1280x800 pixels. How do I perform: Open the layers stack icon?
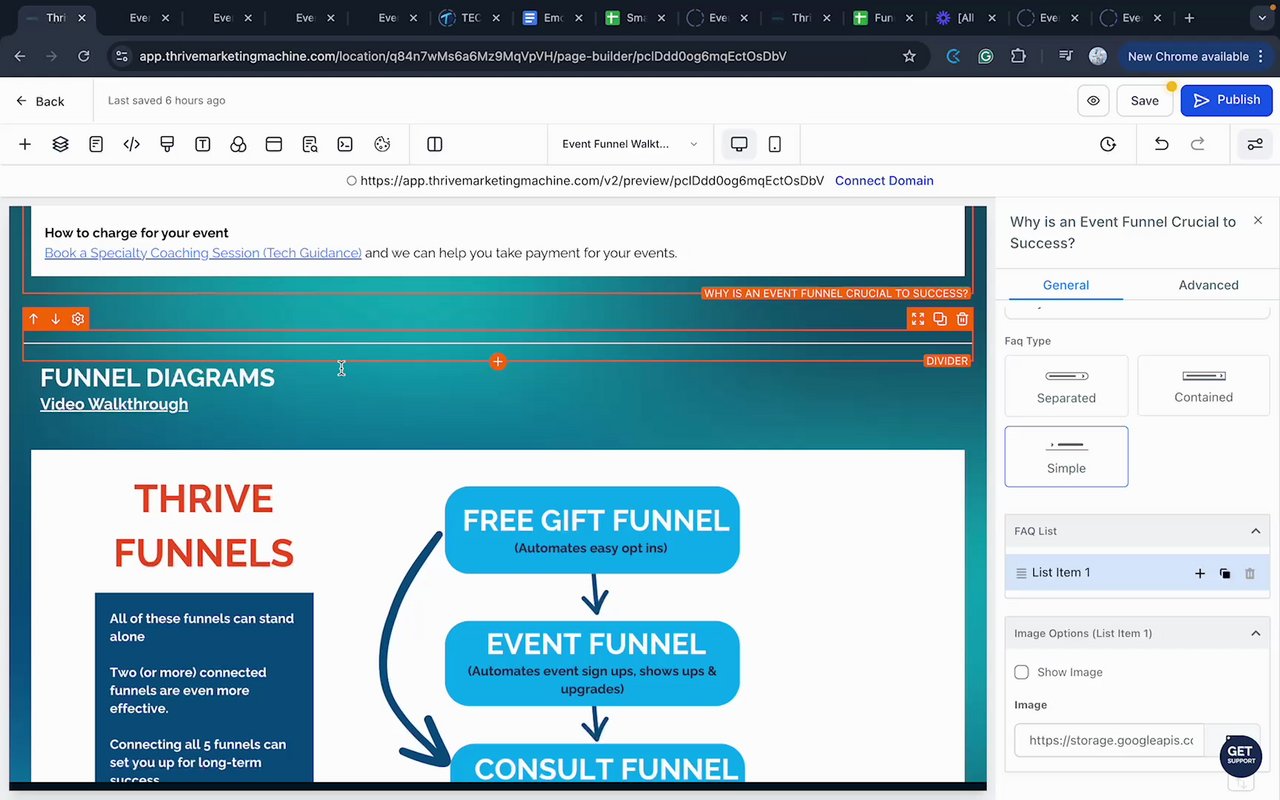coord(61,144)
